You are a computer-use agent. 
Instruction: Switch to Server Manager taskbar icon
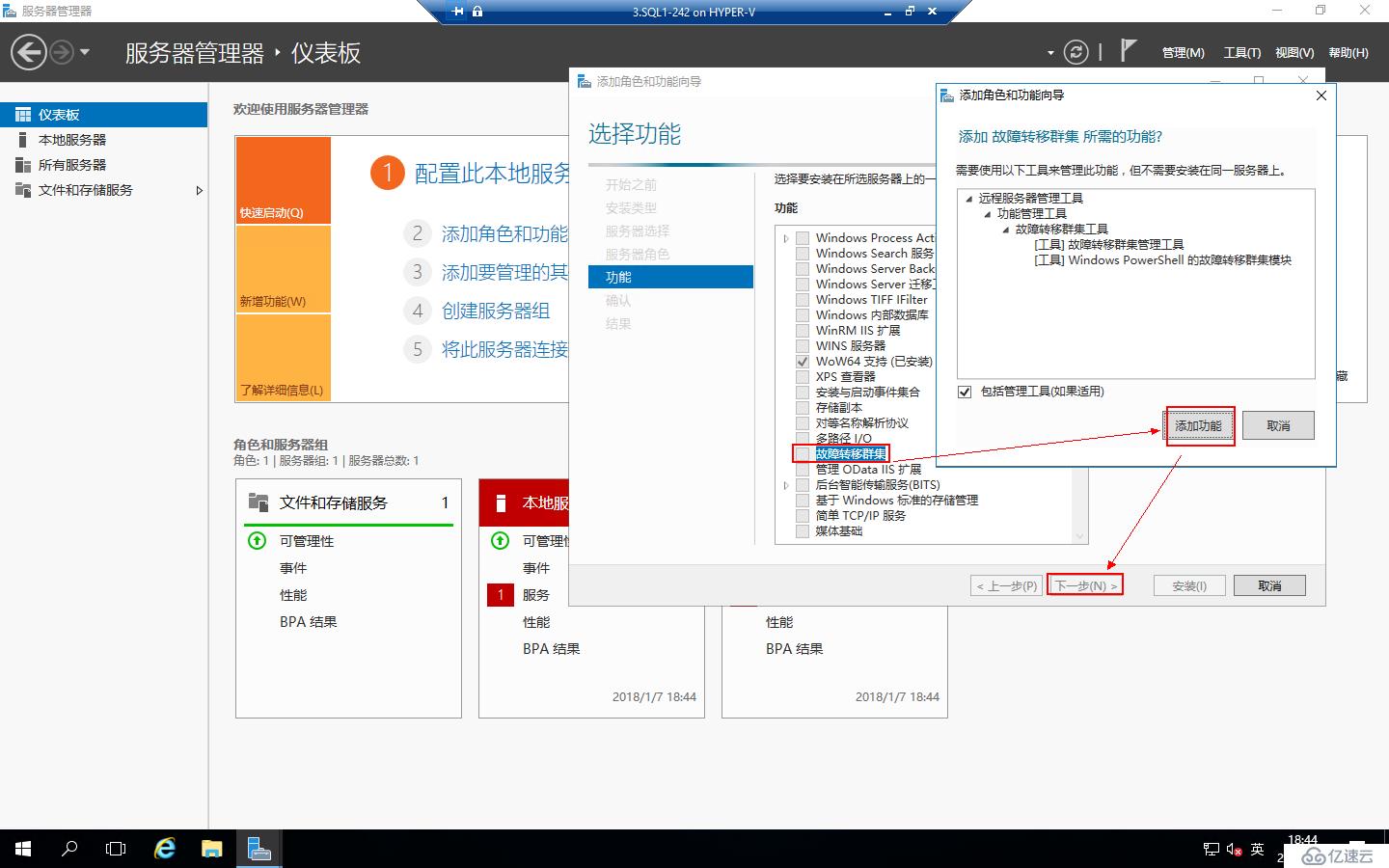point(259,849)
